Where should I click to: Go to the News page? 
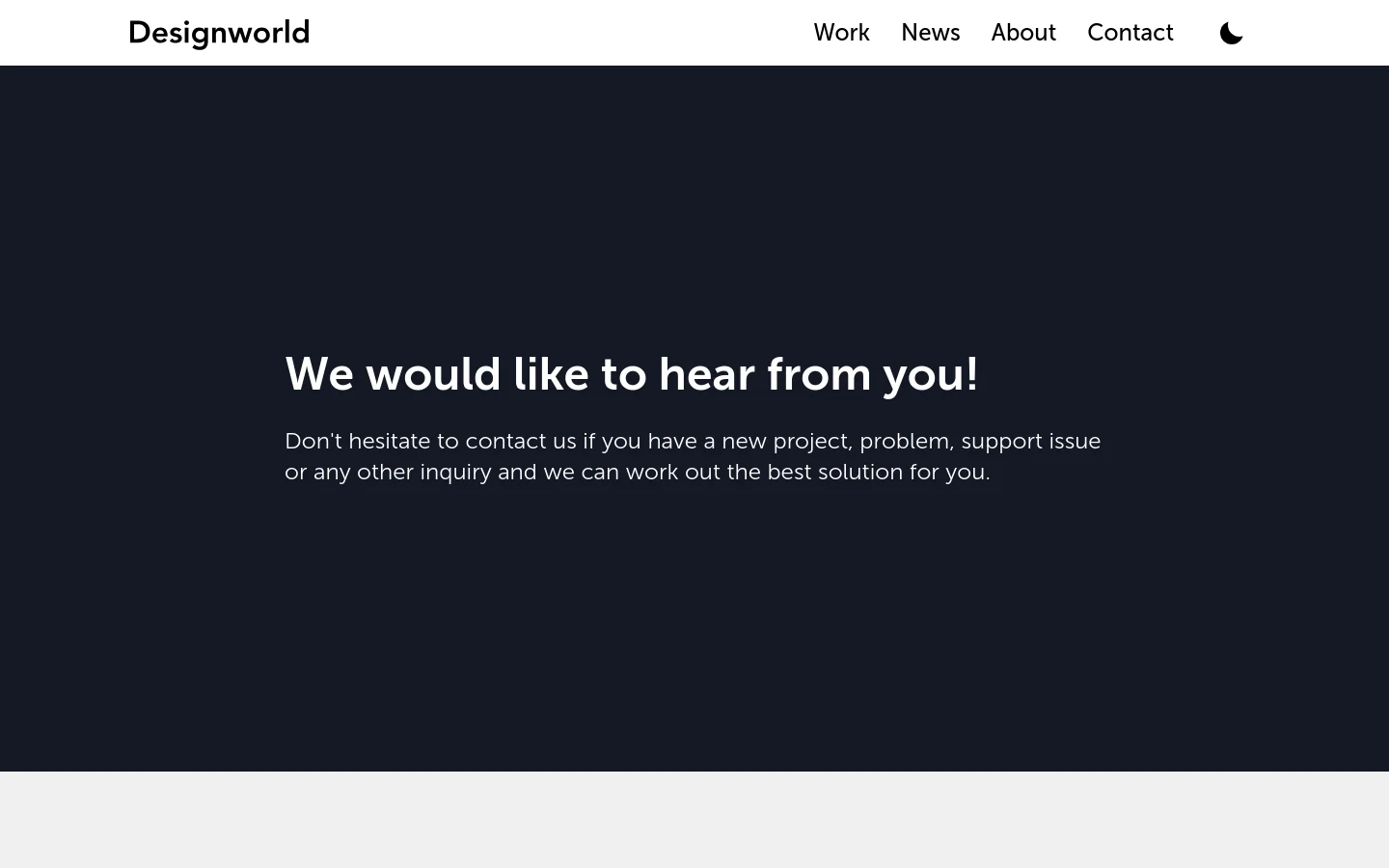point(930,33)
